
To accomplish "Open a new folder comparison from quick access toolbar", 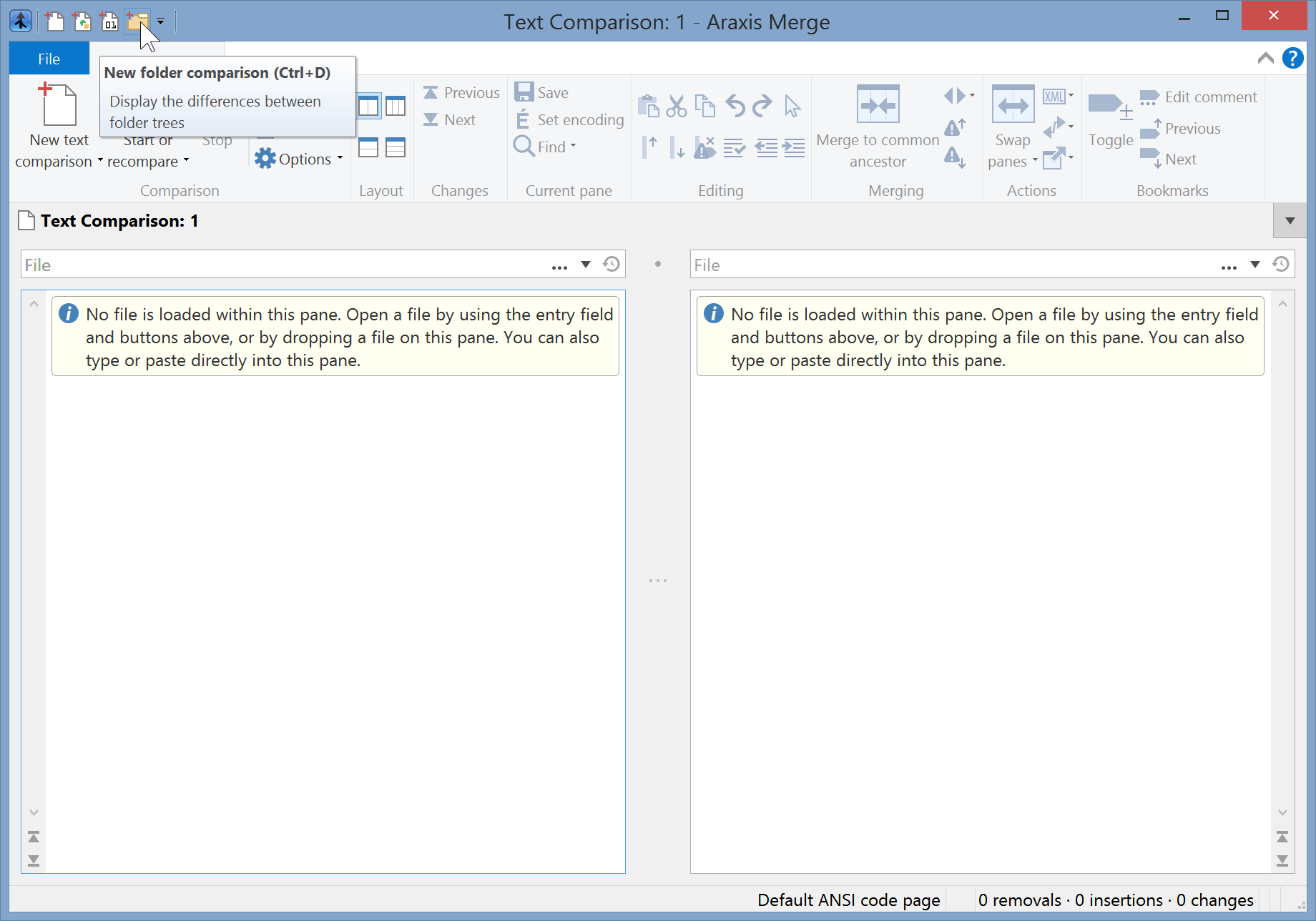I will point(137,21).
